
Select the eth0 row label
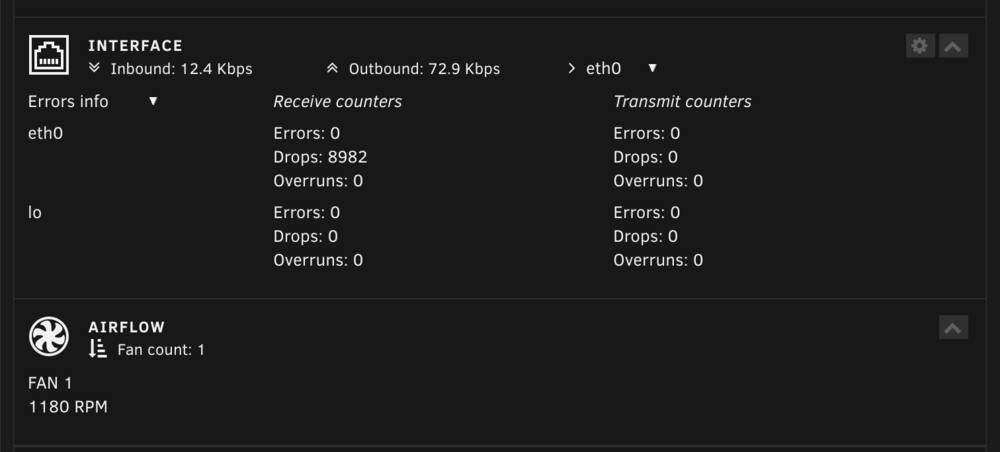click(x=45, y=133)
